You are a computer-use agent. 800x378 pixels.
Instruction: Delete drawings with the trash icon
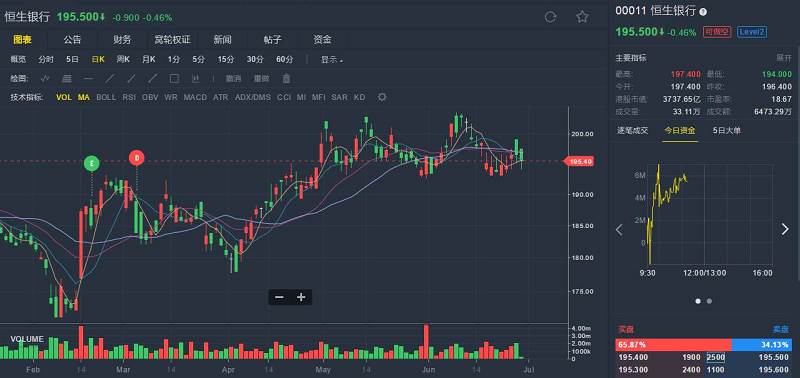pos(286,79)
